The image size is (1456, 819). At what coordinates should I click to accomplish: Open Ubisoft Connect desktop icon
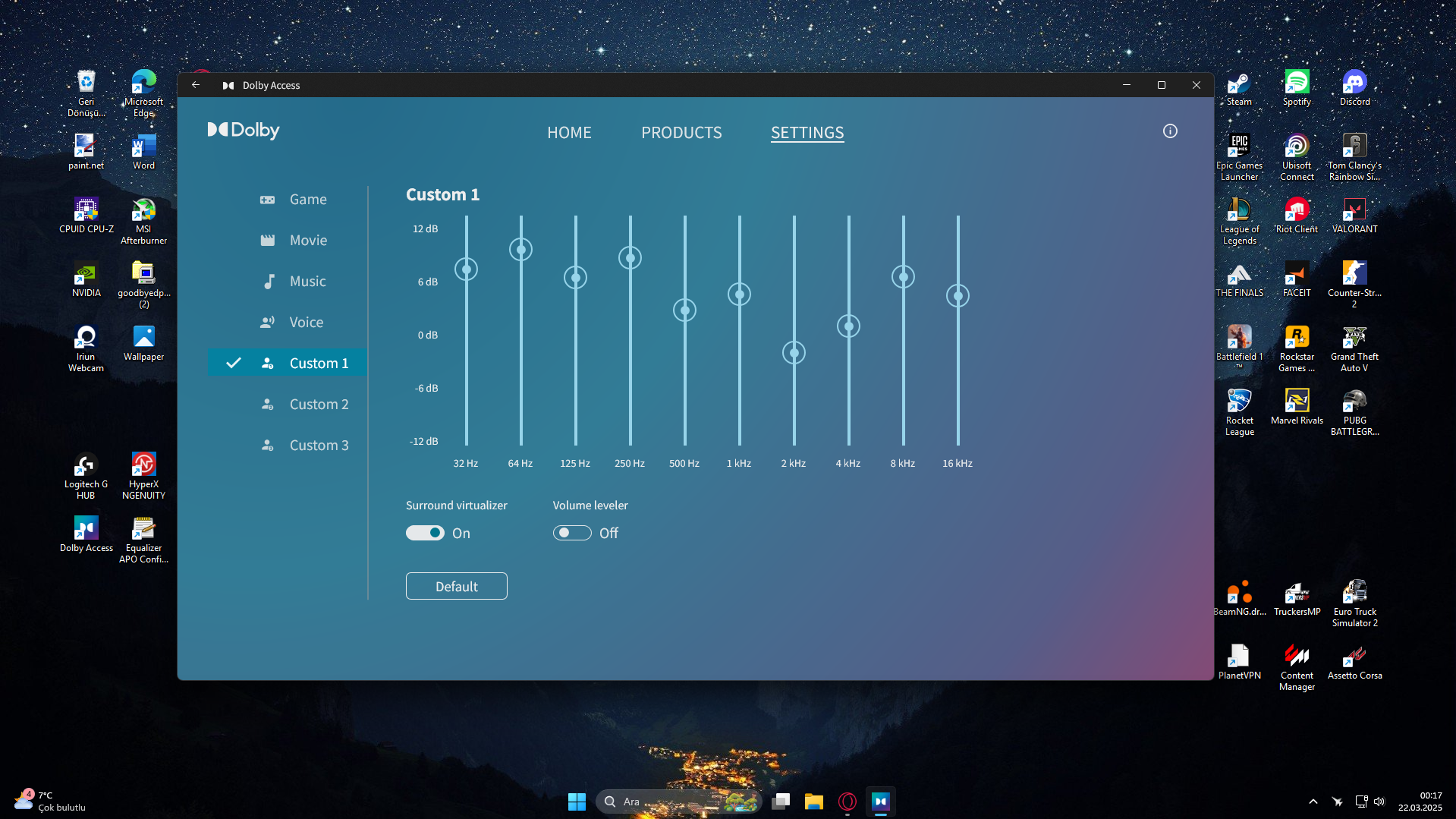point(1297,157)
